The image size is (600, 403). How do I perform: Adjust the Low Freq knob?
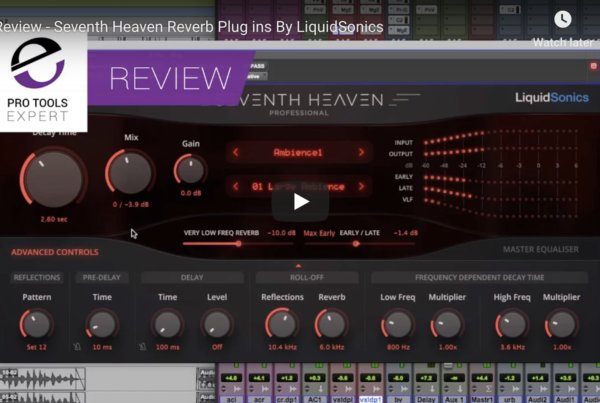[398, 324]
